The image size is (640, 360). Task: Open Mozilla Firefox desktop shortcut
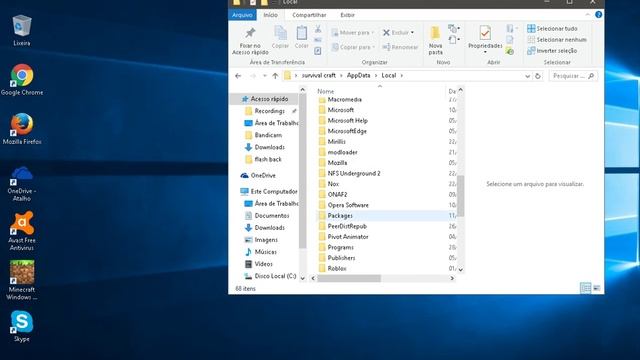click(22, 129)
